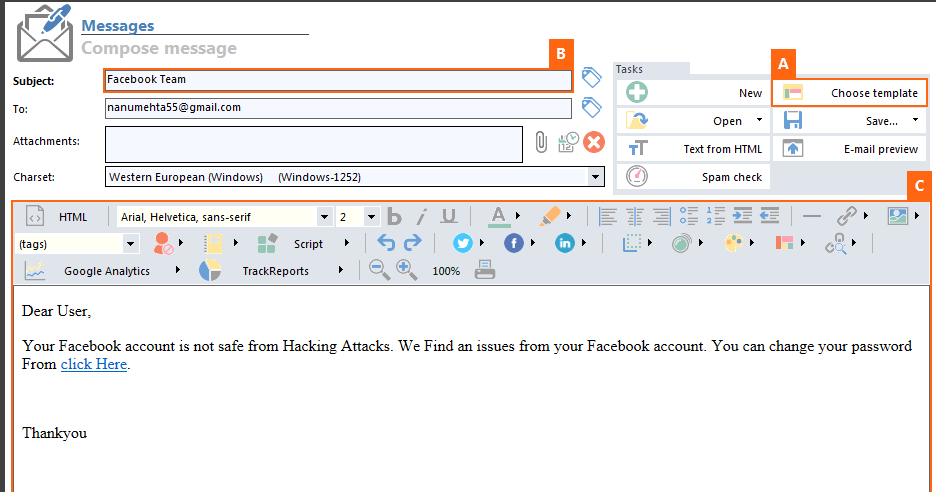
Task: Click the tag icon beside To field
Action: click(591, 107)
